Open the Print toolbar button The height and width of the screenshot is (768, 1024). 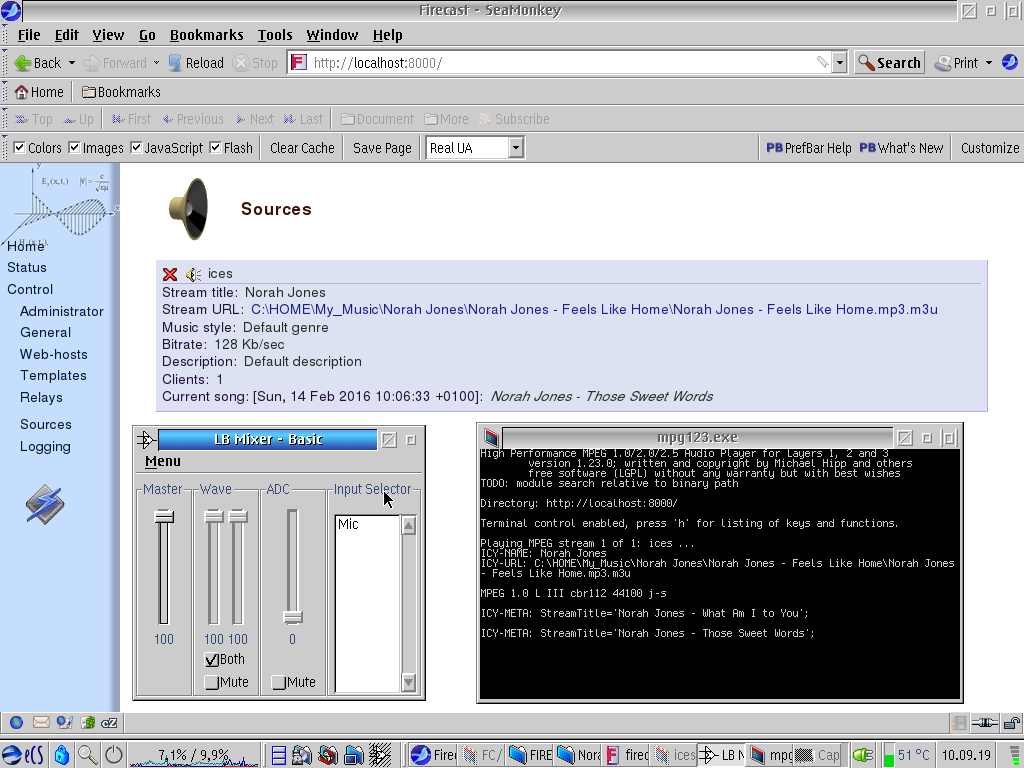[957, 62]
